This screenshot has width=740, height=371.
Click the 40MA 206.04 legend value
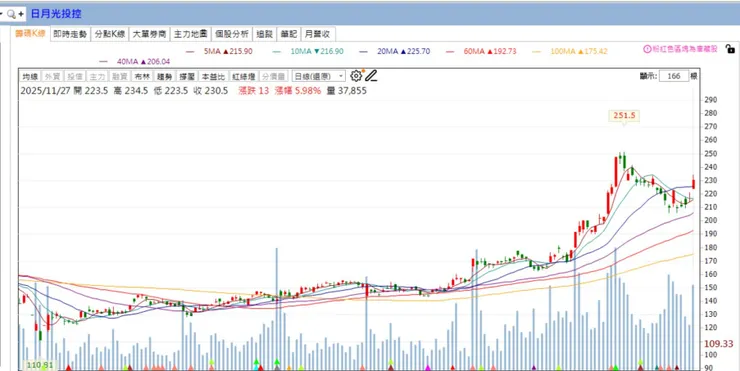tap(143, 61)
